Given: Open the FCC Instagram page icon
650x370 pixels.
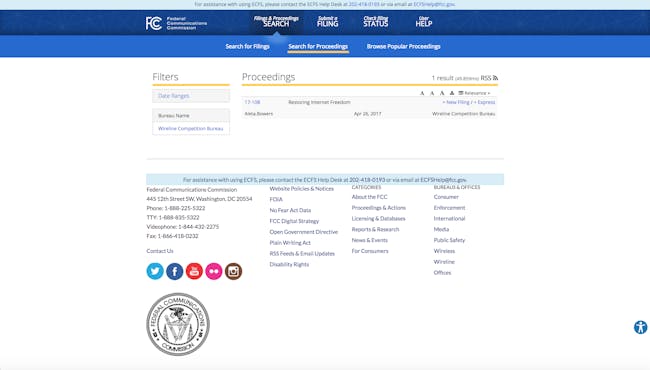Looking at the screenshot, I should click(x=233, y=271).
